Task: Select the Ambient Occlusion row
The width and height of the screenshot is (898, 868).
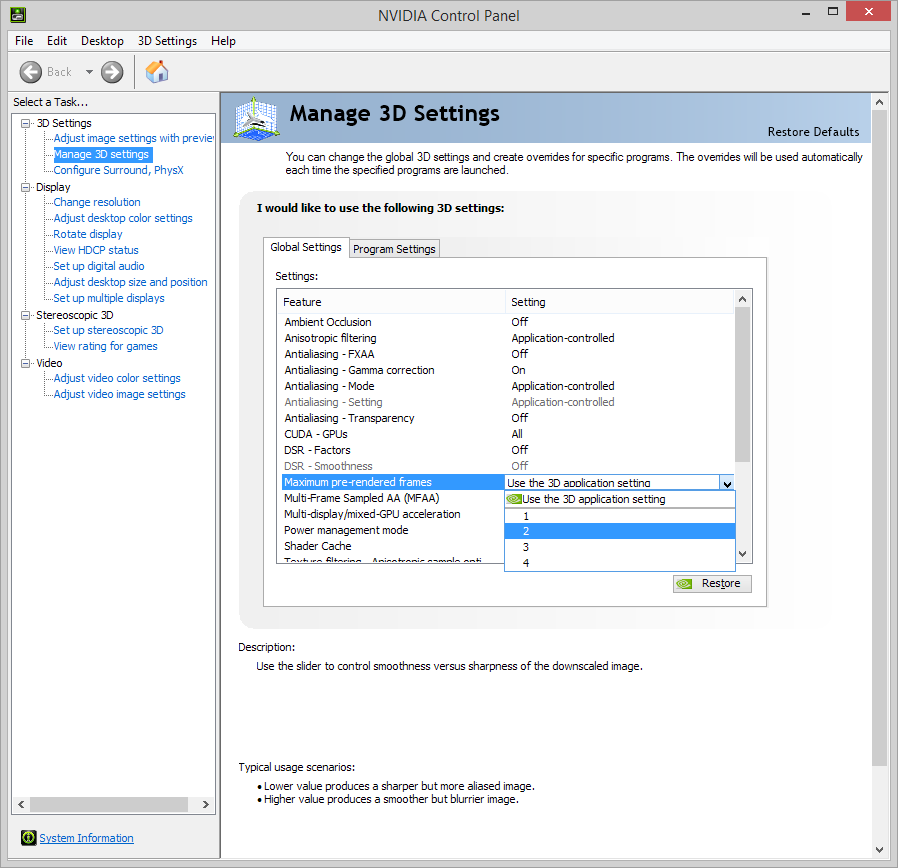Action: tap(507, 322)
